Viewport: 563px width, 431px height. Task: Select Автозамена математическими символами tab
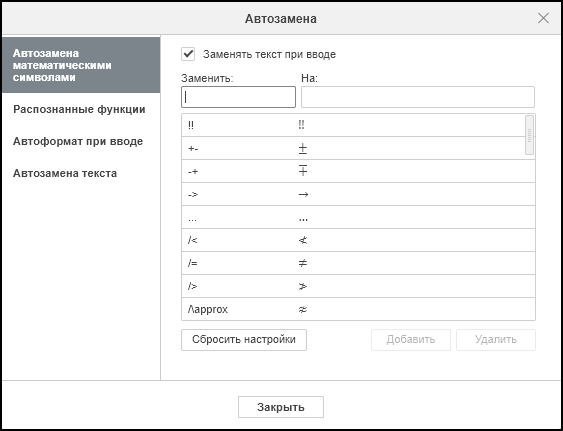81,65
